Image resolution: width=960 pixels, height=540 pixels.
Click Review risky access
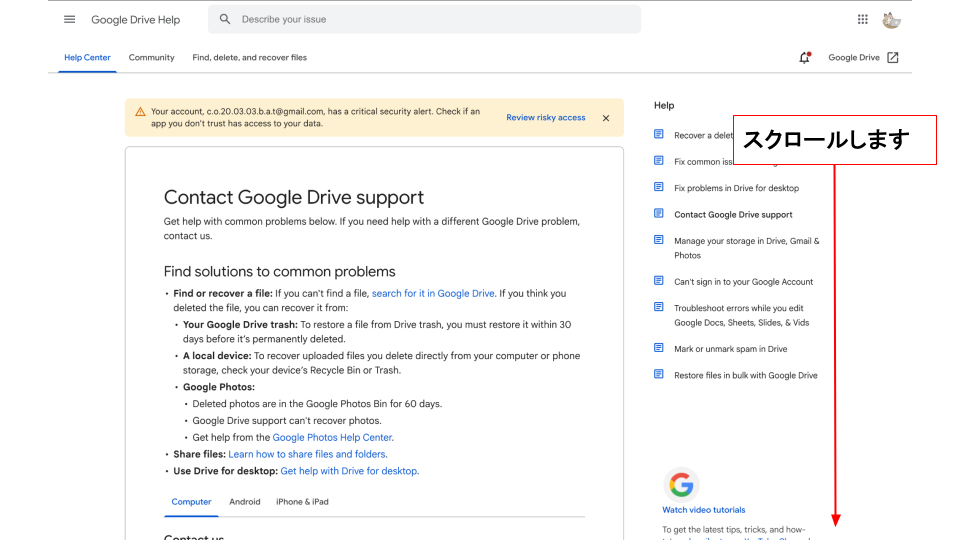[545, 118]
